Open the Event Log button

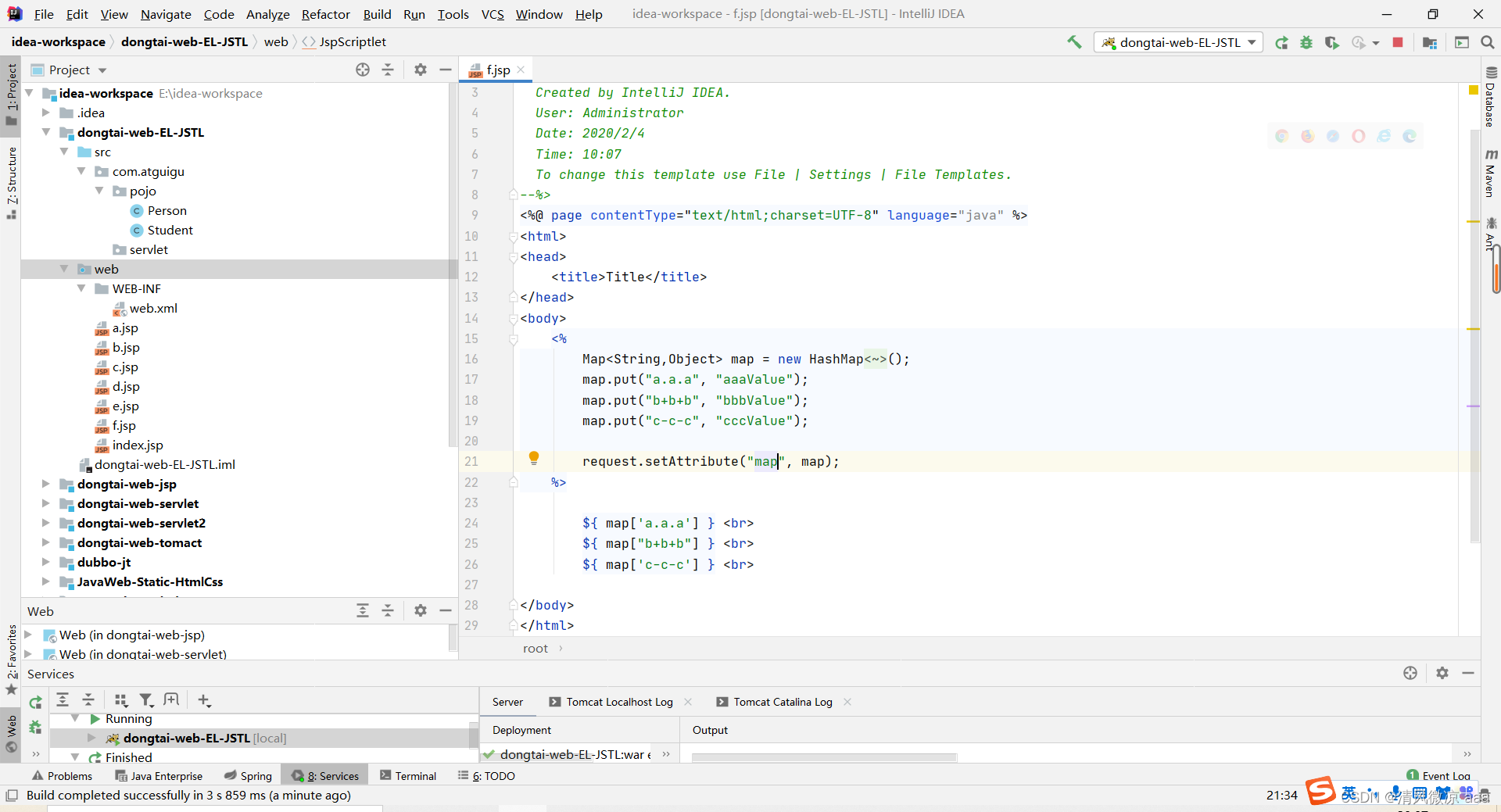[x=1438, y=775]
